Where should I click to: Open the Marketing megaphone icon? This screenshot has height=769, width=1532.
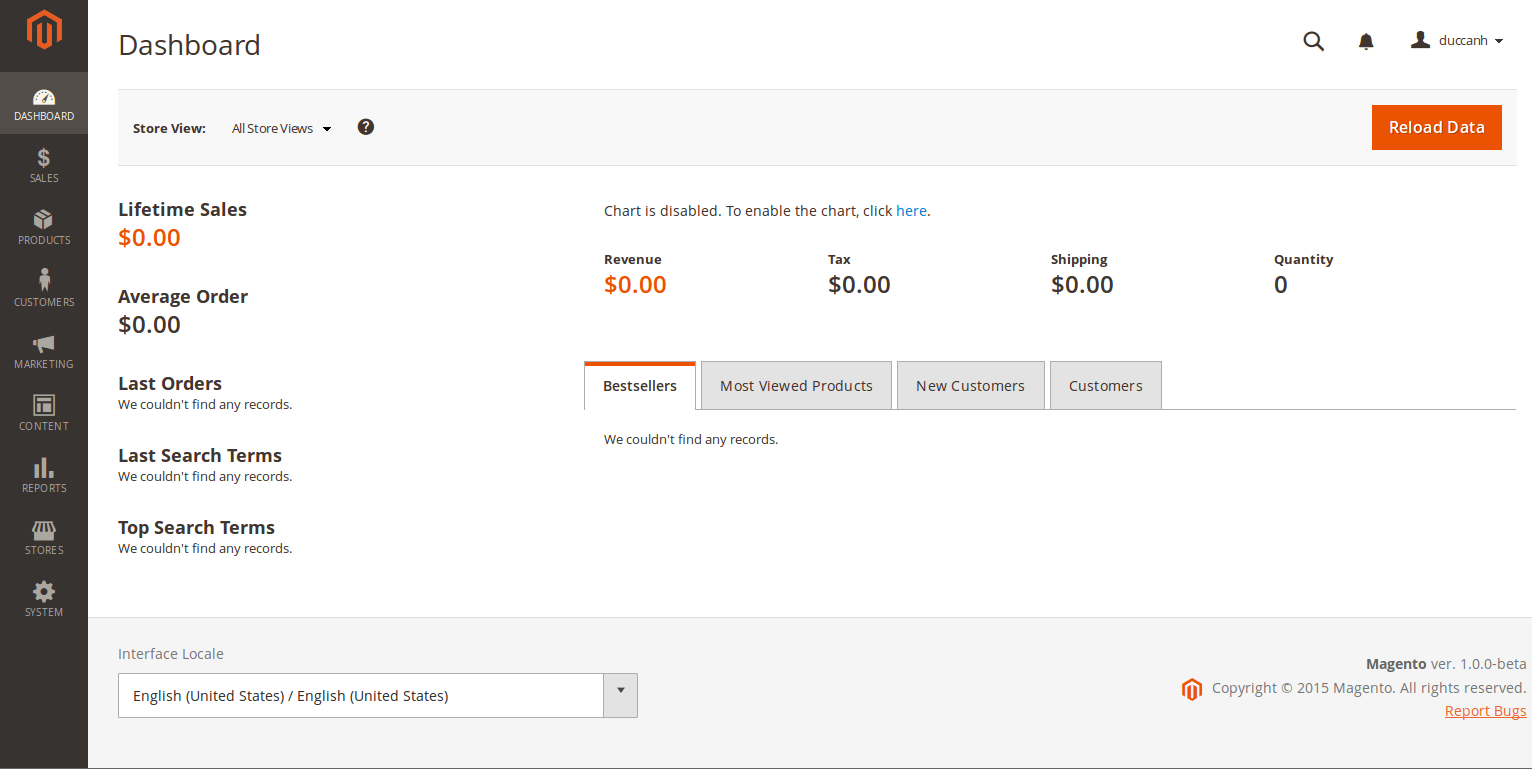[x=44, y=344]
